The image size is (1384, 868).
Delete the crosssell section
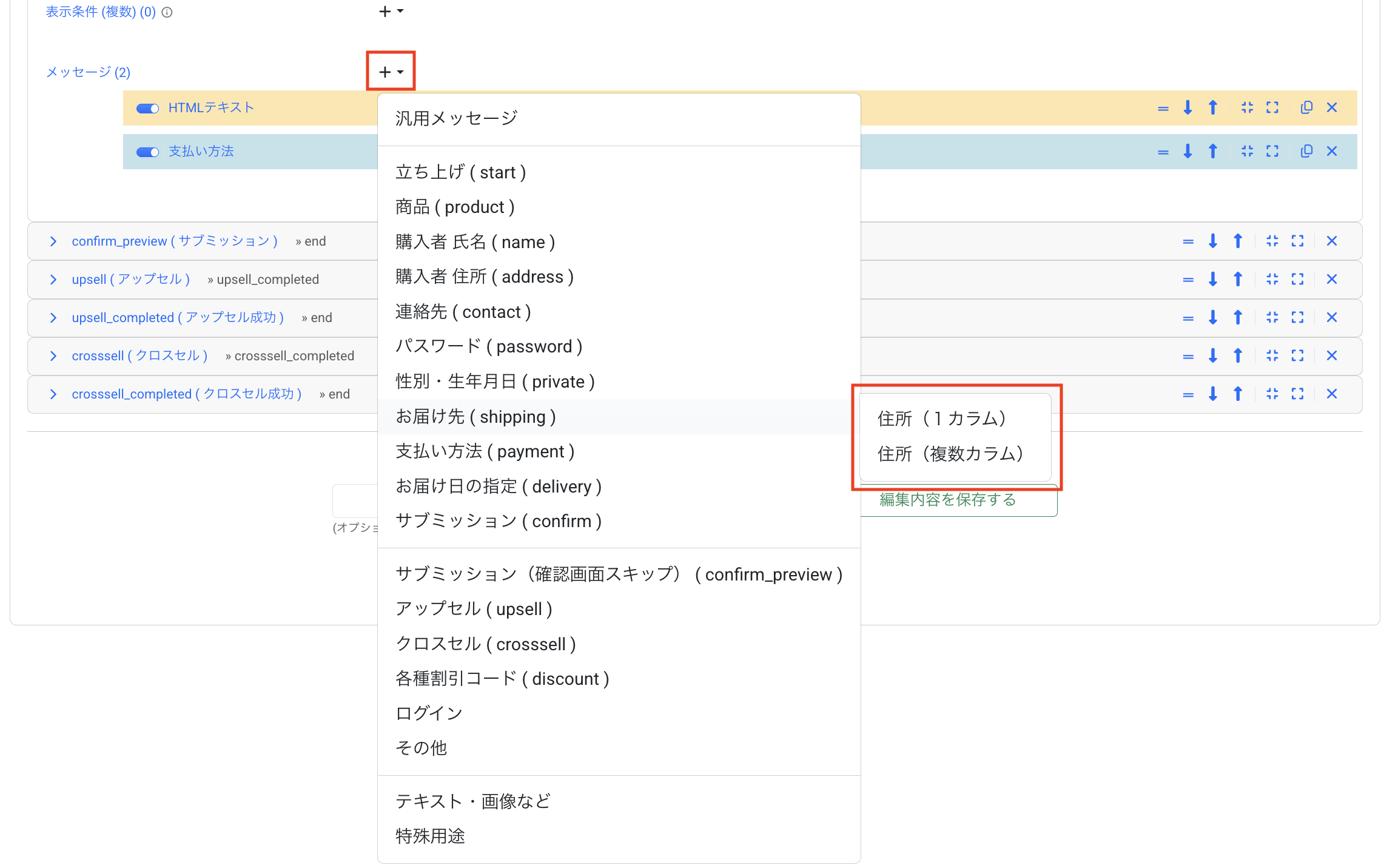[x=1331, y=355]
